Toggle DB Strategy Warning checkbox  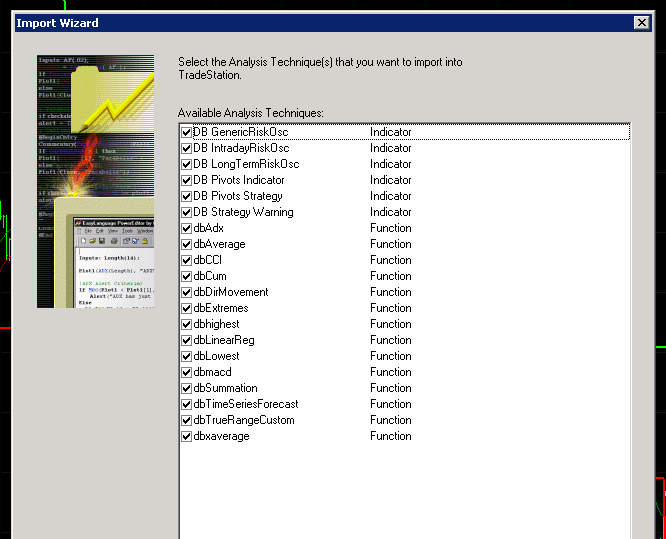pos(187,212)
